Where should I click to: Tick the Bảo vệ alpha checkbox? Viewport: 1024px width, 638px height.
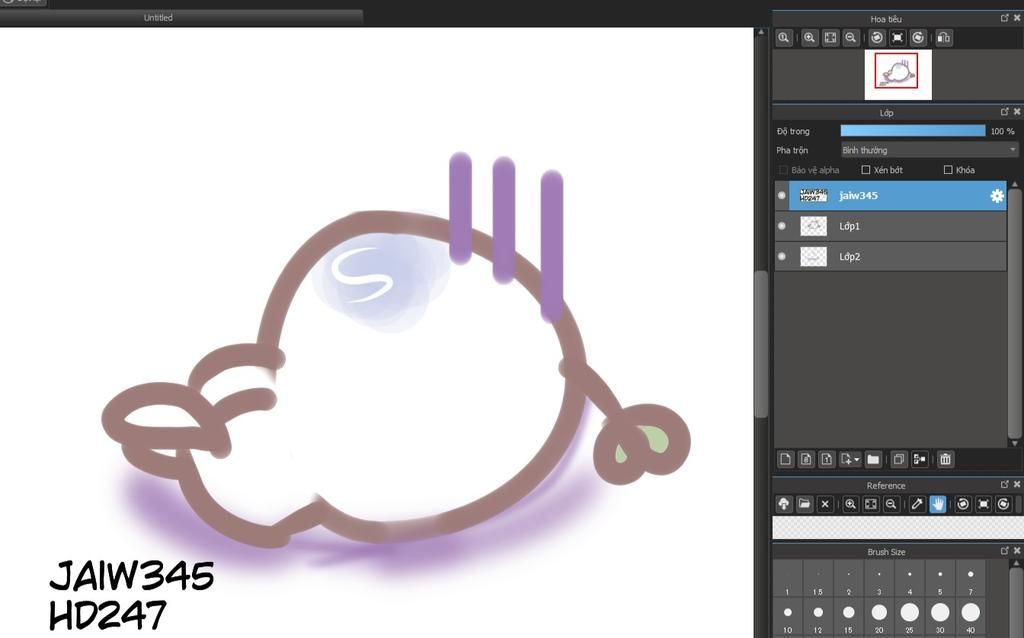pos(783,170)
